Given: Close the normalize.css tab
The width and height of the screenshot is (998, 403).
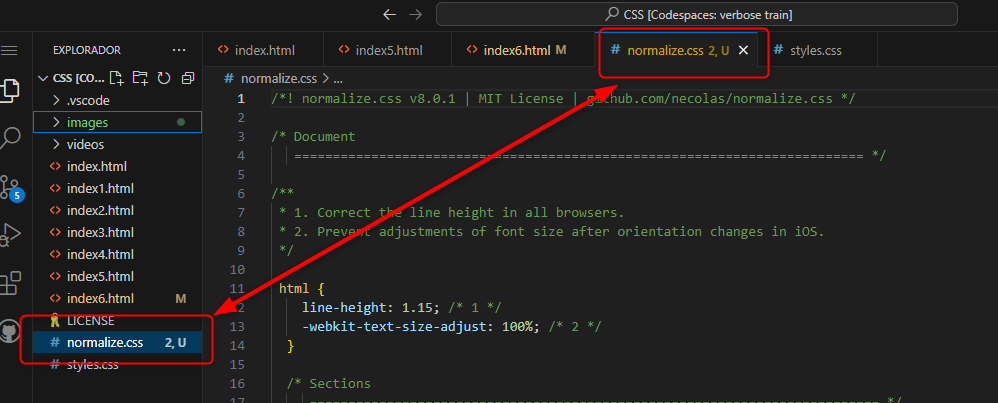Looking at the screenshot, I should [743, 49].
